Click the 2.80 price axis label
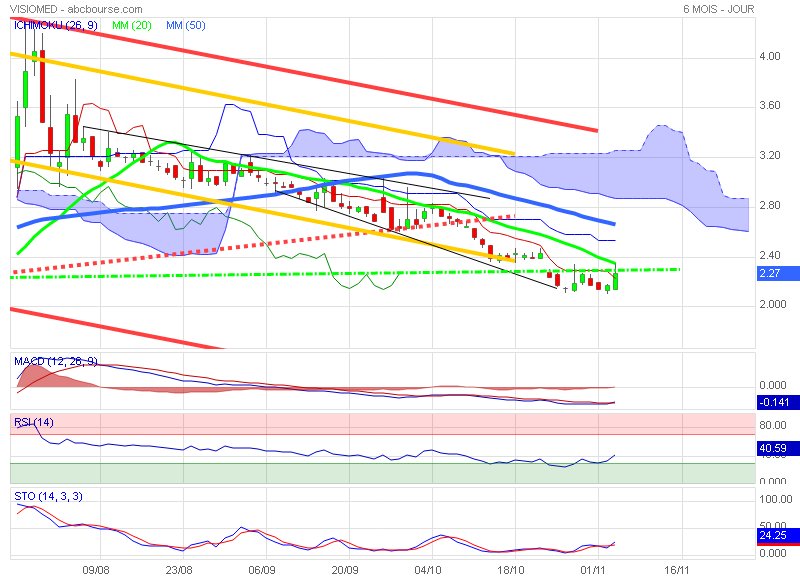800x580 pixels. click(x=770, y=205)
